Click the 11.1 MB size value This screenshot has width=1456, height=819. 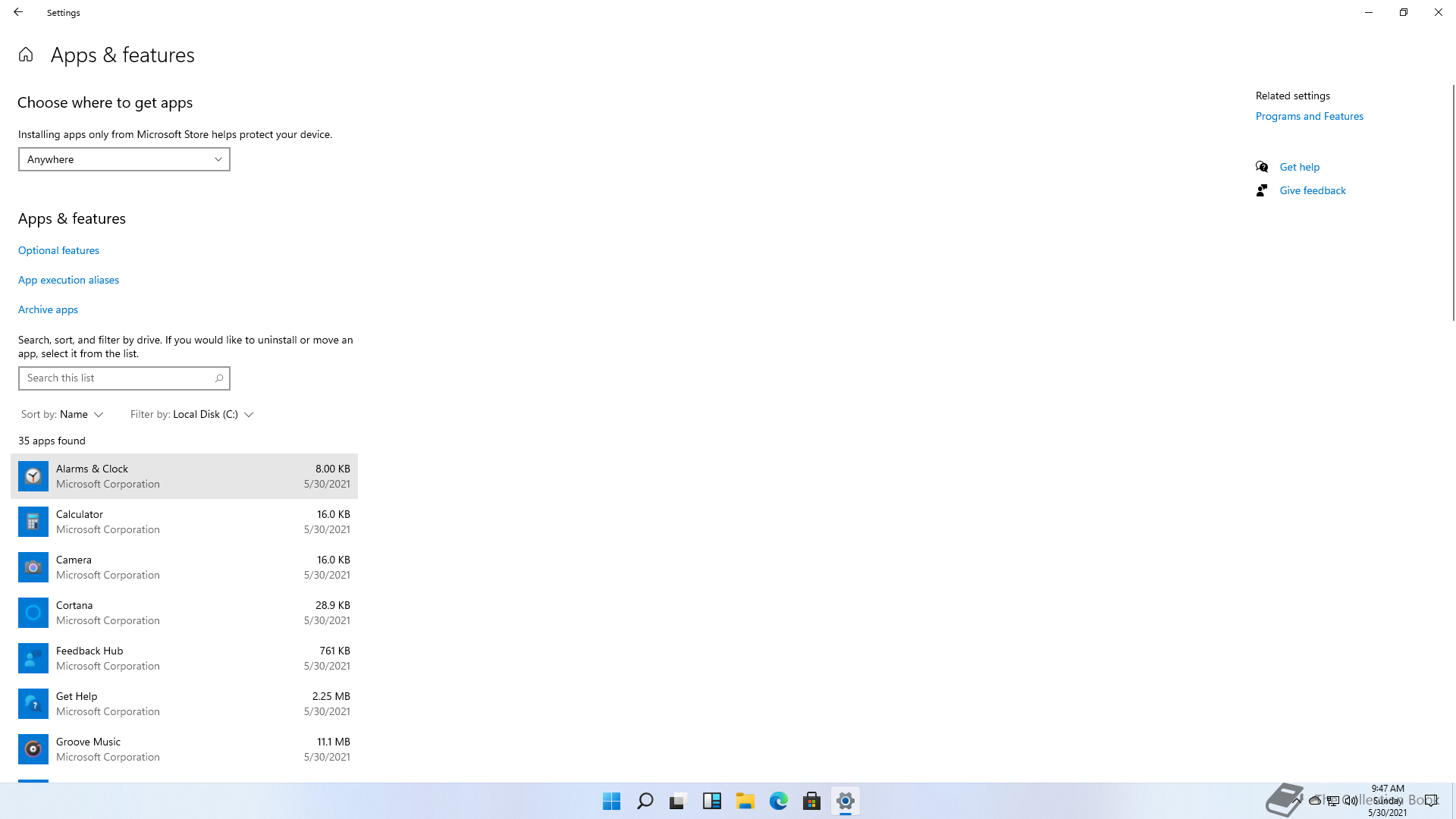(334, 742)
